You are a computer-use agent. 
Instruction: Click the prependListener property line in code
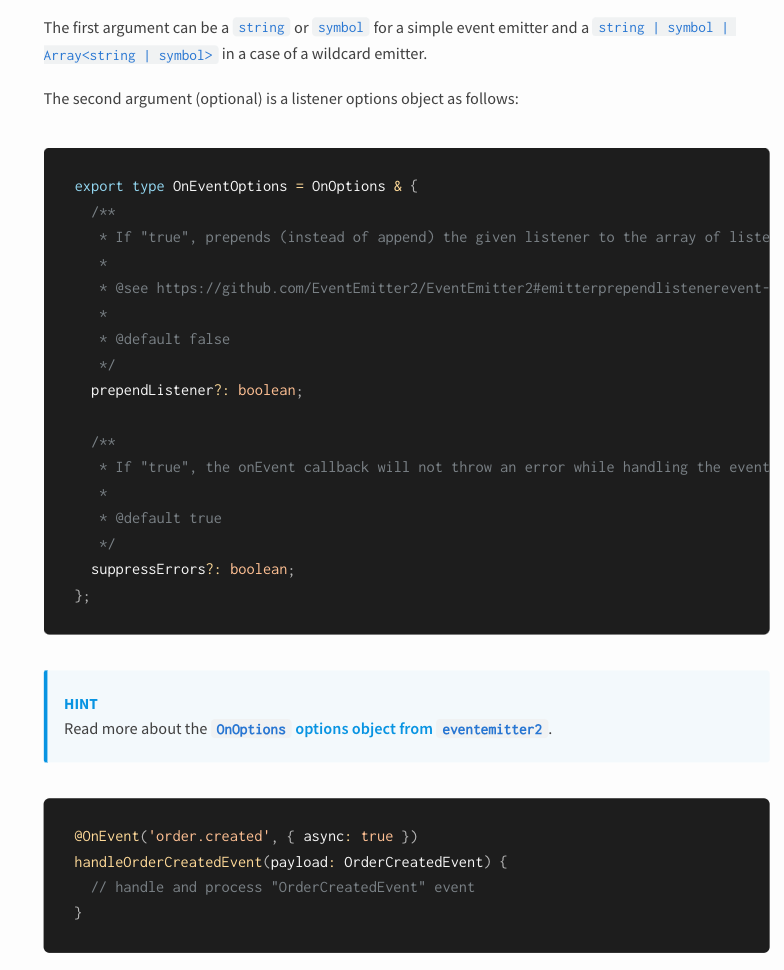(x=197, y=390)
